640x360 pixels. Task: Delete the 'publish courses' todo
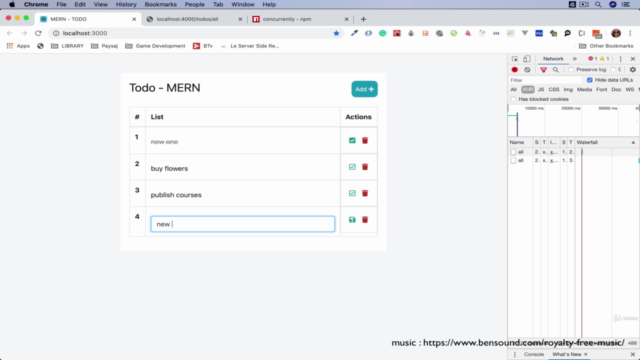click(x=365, y=193)
